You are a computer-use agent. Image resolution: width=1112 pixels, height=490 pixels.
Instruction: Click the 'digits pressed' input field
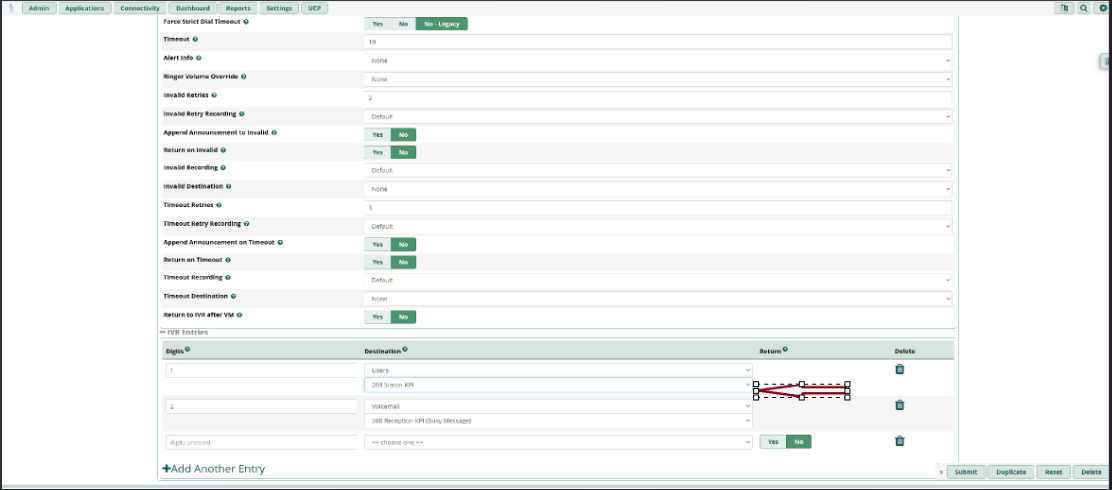tap(262, 442)
